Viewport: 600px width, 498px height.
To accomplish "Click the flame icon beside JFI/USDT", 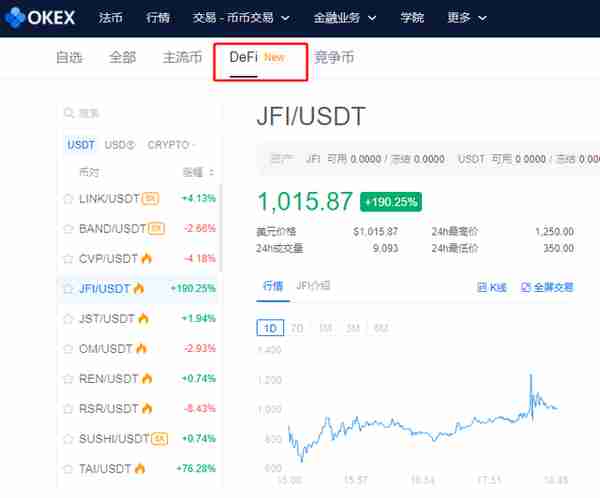I will coord(139,288).
